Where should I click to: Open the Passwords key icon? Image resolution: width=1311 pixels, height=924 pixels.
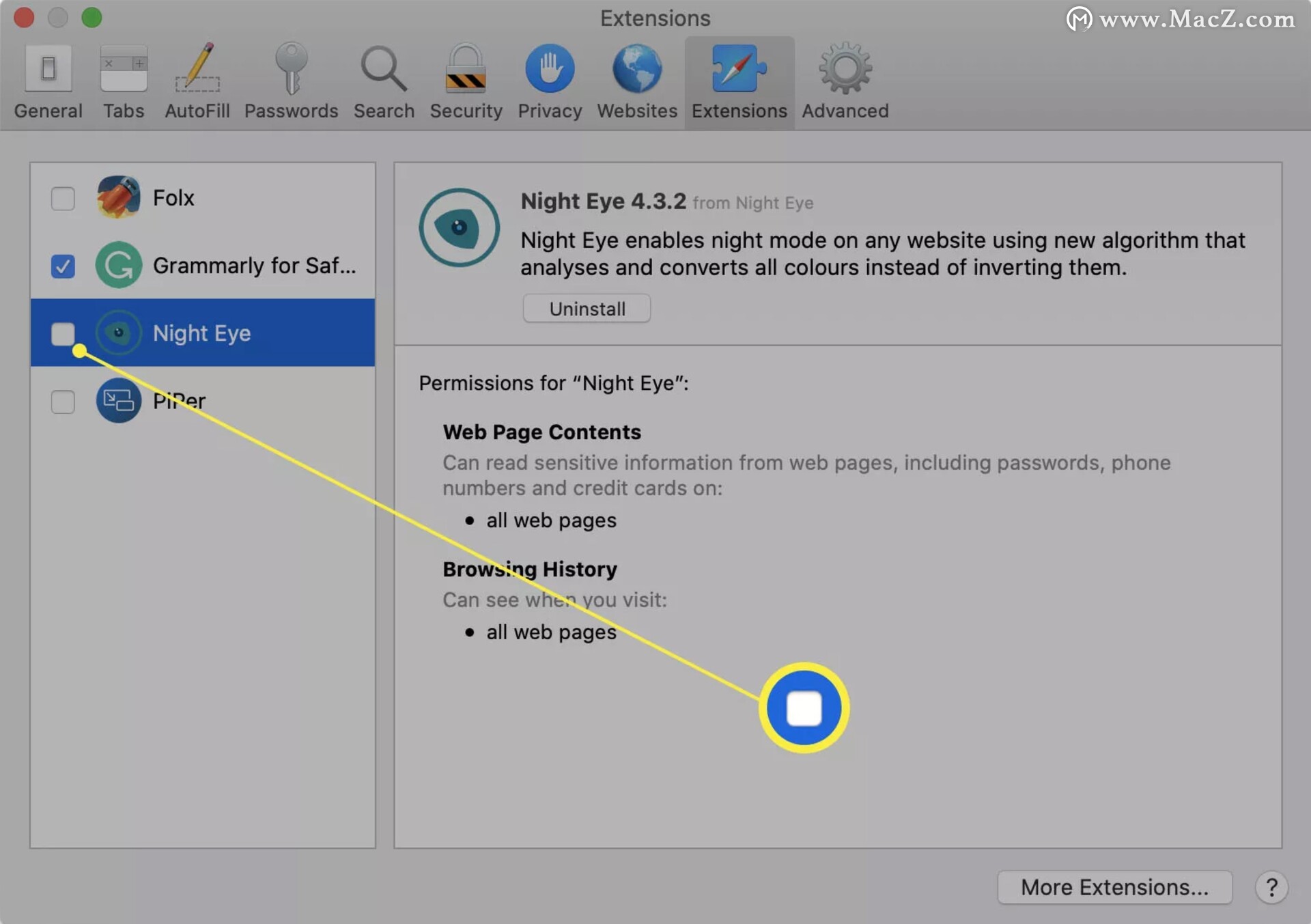[x=292, y=68]
